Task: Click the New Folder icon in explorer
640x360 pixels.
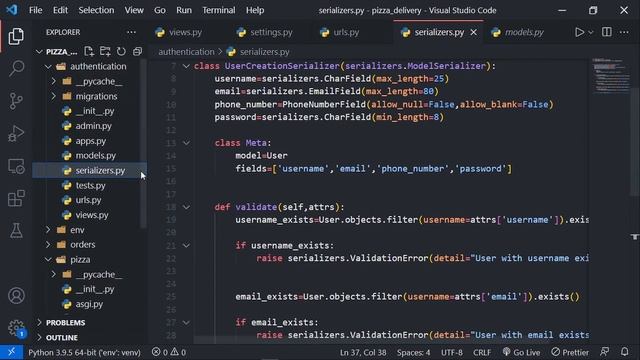Action: tap(105, 51)
